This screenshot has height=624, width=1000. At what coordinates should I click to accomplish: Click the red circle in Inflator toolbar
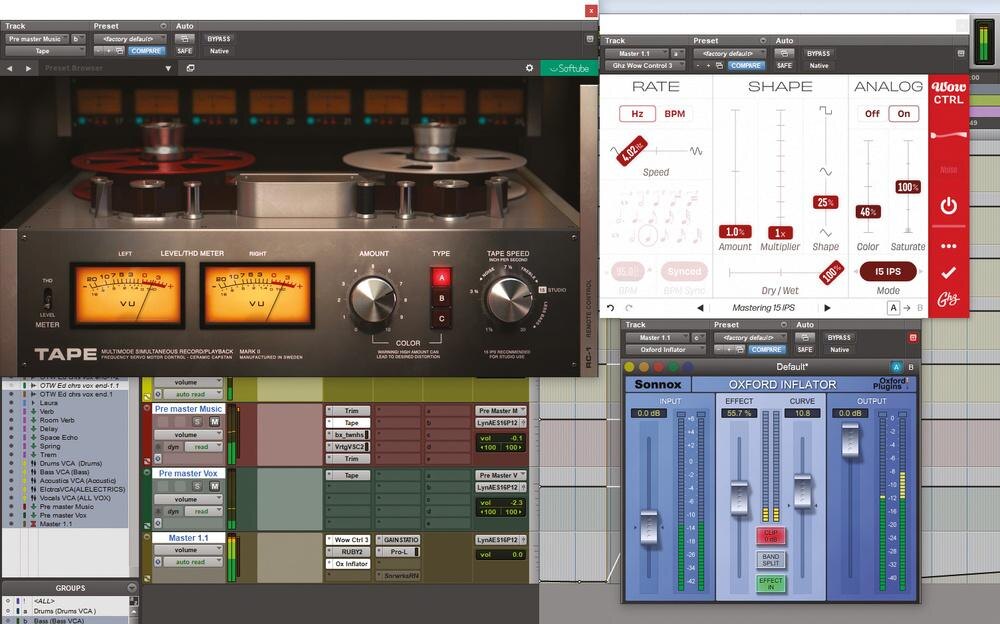[x=658, y=367]
